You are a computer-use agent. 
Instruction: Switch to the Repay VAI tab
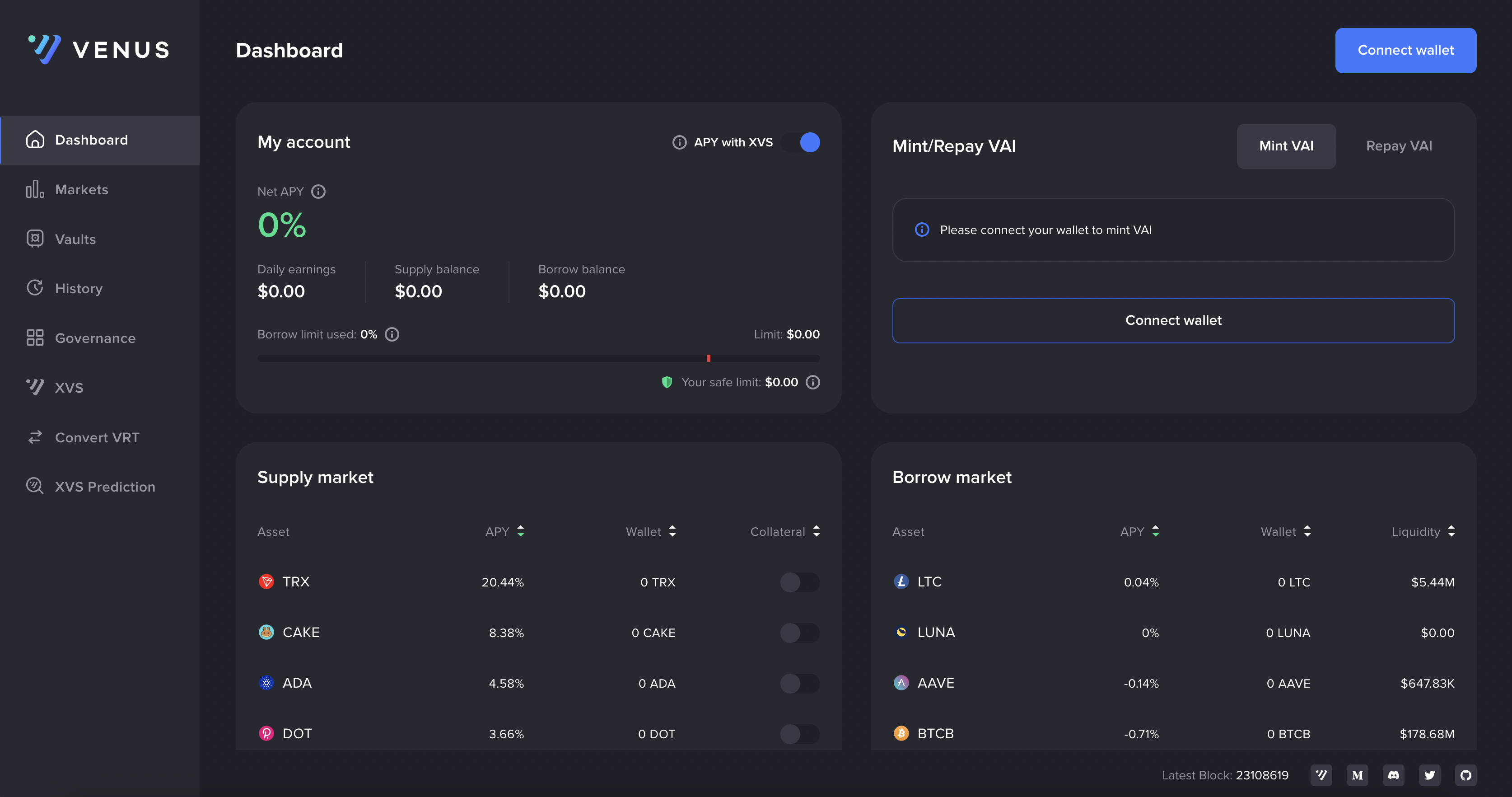[x=1399, y=146]
